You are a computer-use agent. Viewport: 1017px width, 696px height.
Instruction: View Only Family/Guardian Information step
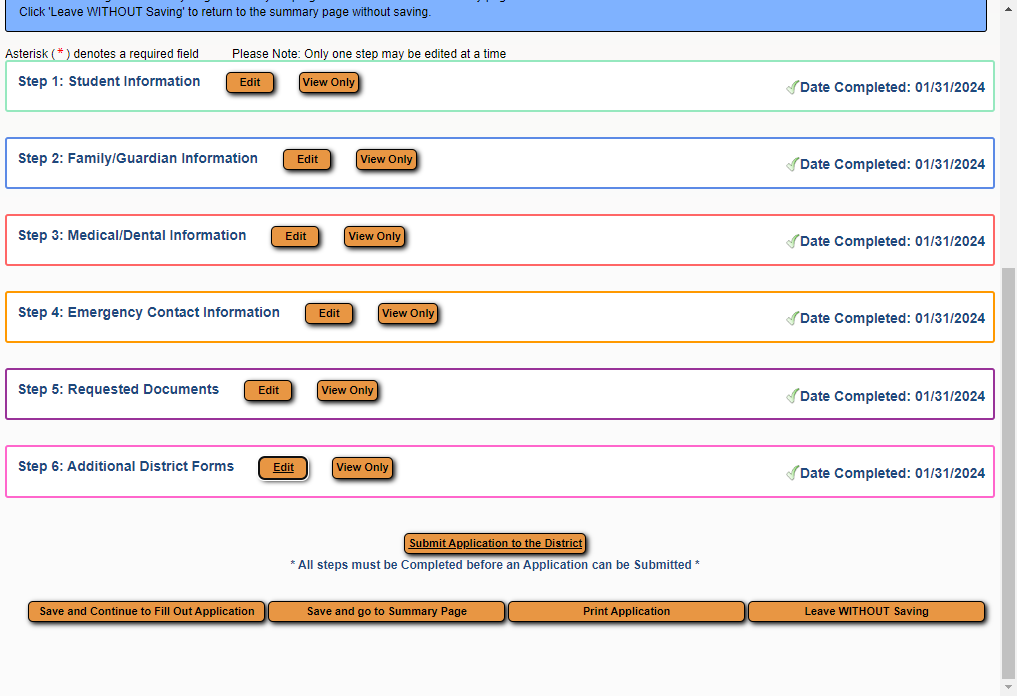click(x=387, y=160)
